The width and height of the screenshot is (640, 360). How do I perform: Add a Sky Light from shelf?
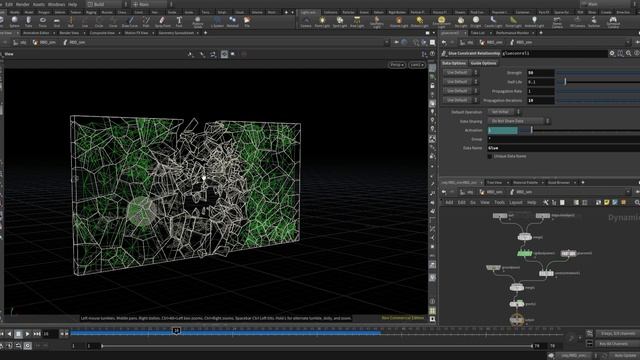(461, 22)
